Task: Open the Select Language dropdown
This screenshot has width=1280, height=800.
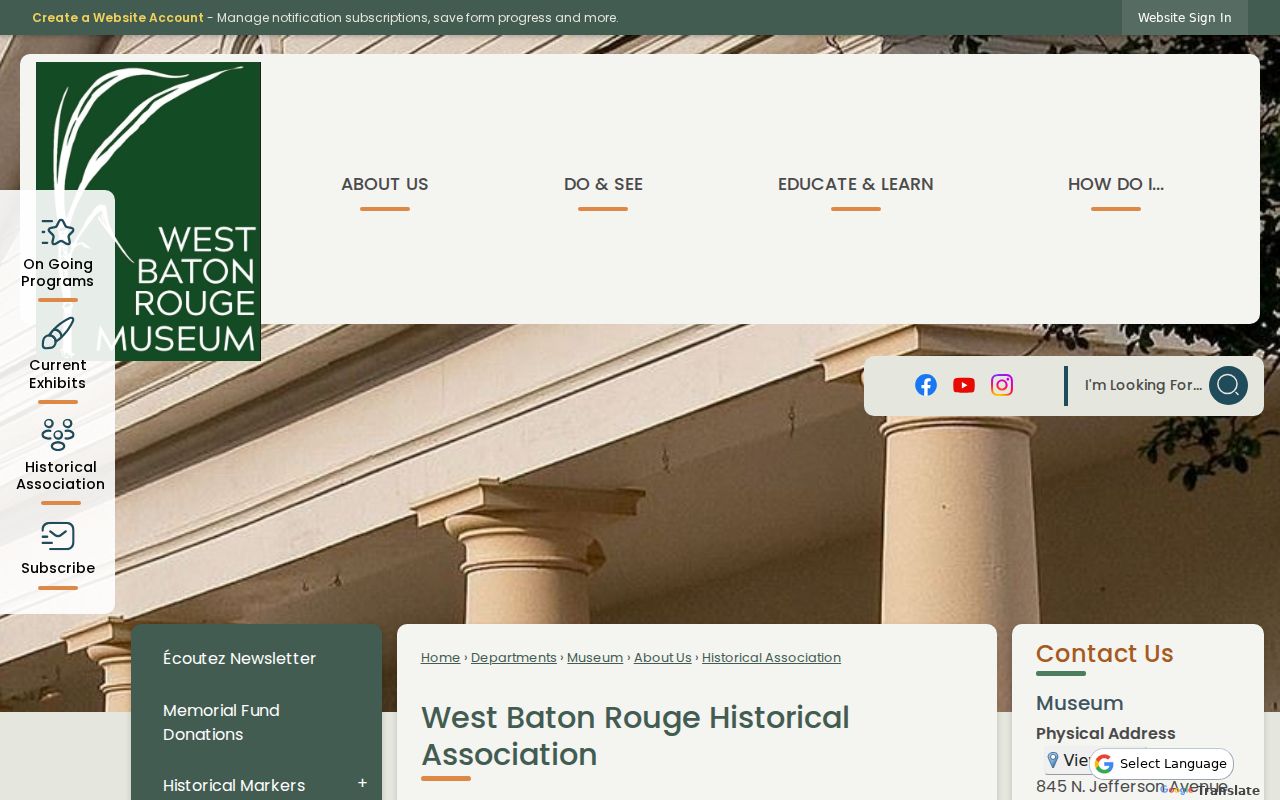Action: (1162, 764)
